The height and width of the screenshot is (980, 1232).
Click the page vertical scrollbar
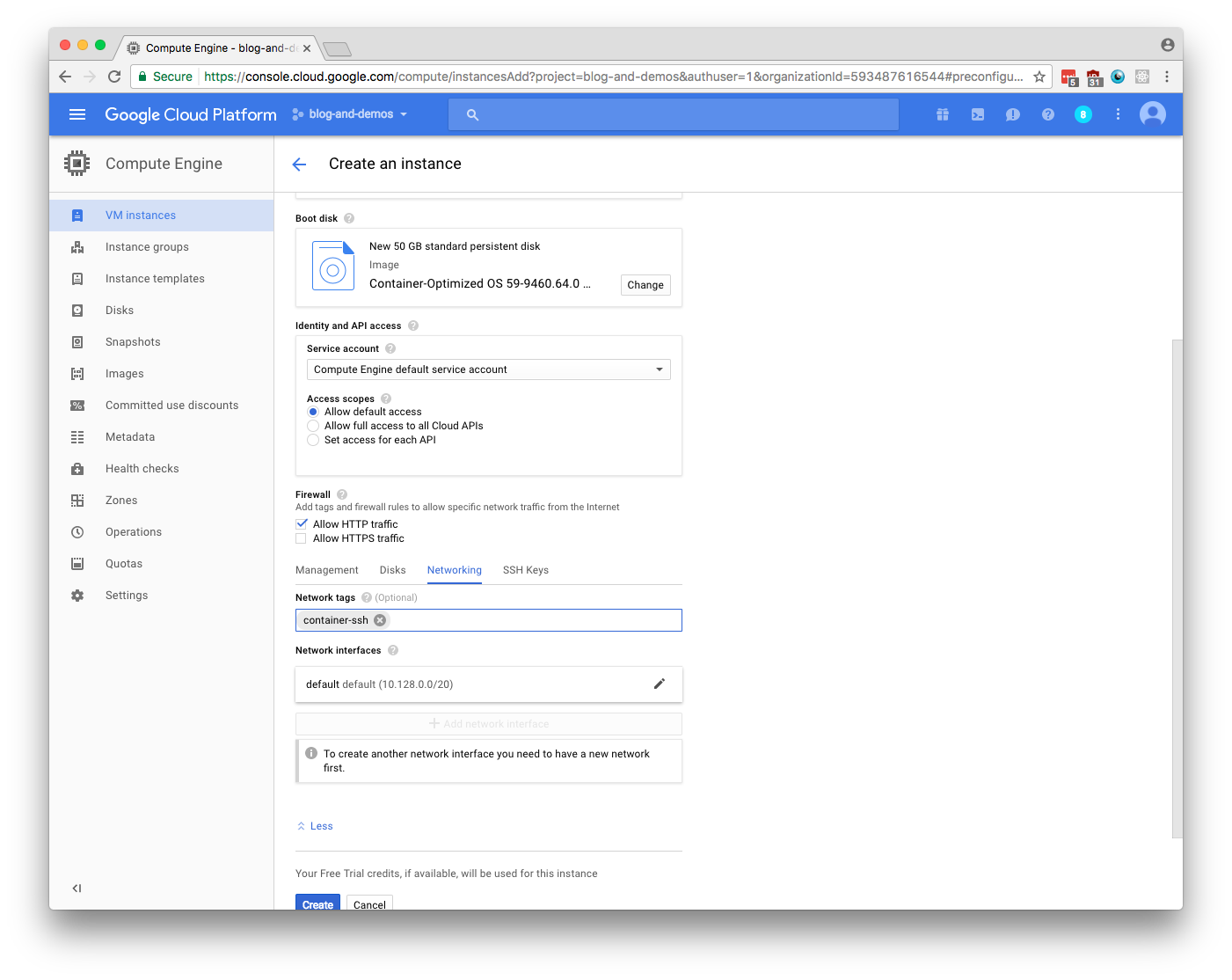click(x=1177, y=589)
